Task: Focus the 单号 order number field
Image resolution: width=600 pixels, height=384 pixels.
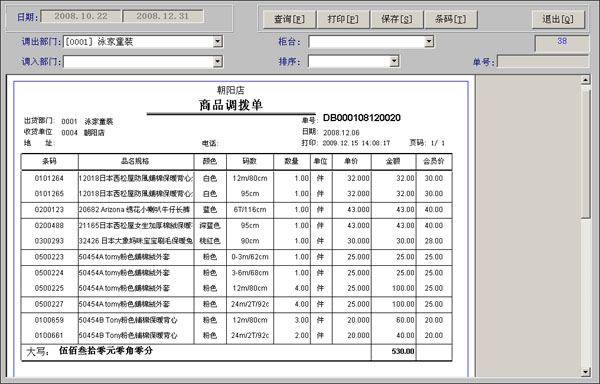Action: 543,61
